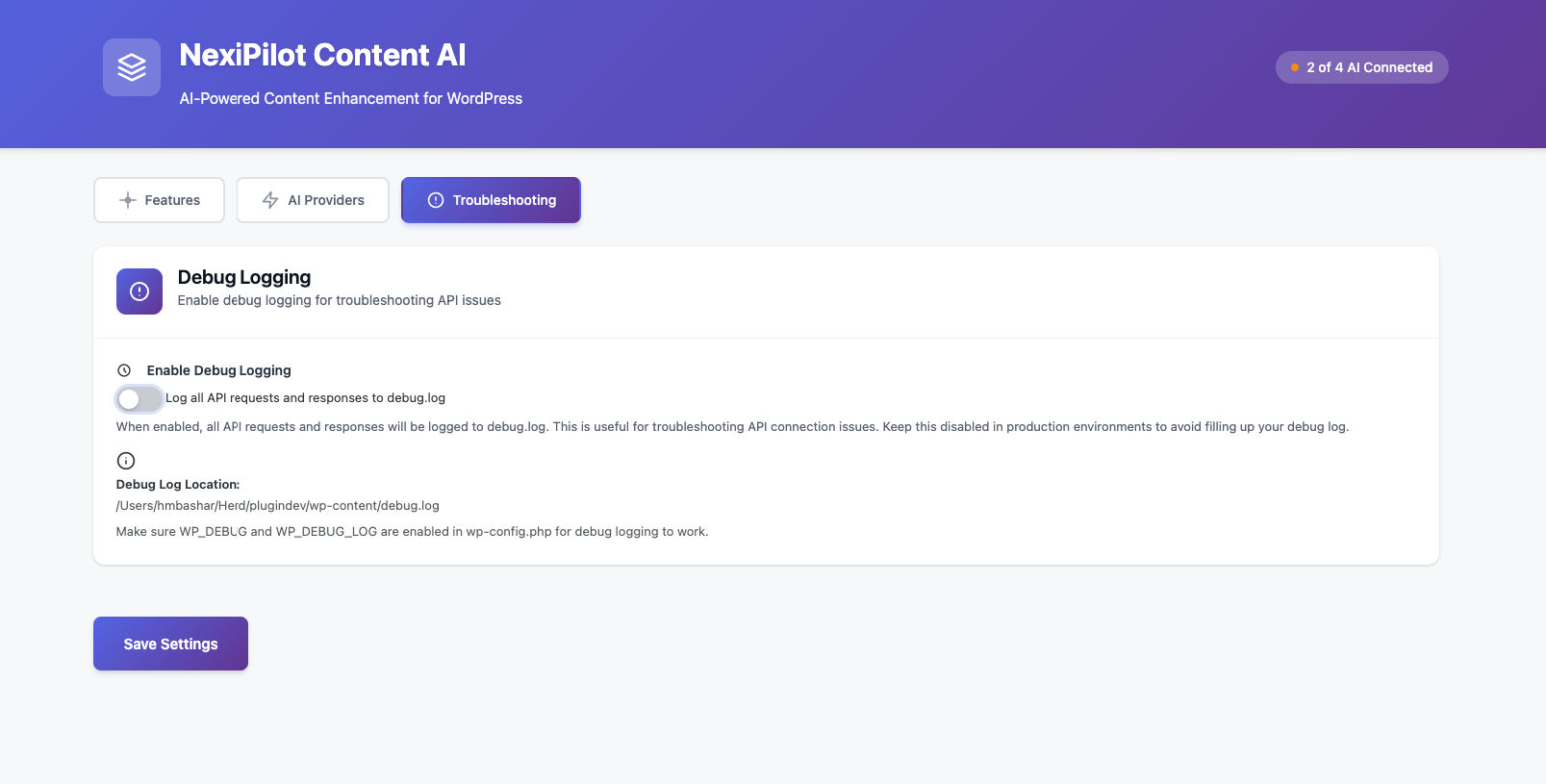Click the purple Debug Logging section icon
Viewport: 1546px width, 784px height.
pos(139,291)
